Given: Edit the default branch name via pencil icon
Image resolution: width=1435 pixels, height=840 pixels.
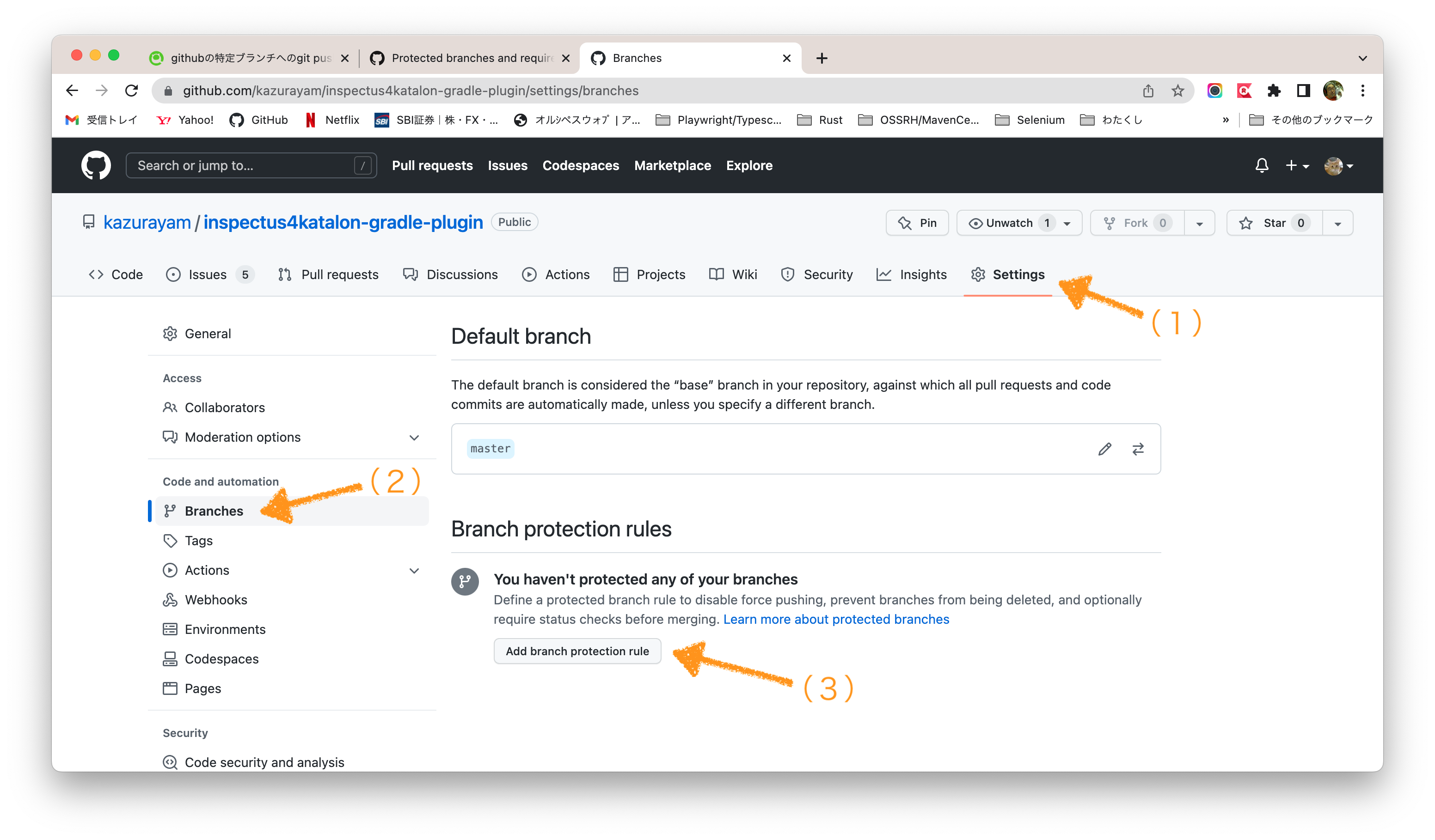Looking at the screenshot, I should [x=1105, y=449].
